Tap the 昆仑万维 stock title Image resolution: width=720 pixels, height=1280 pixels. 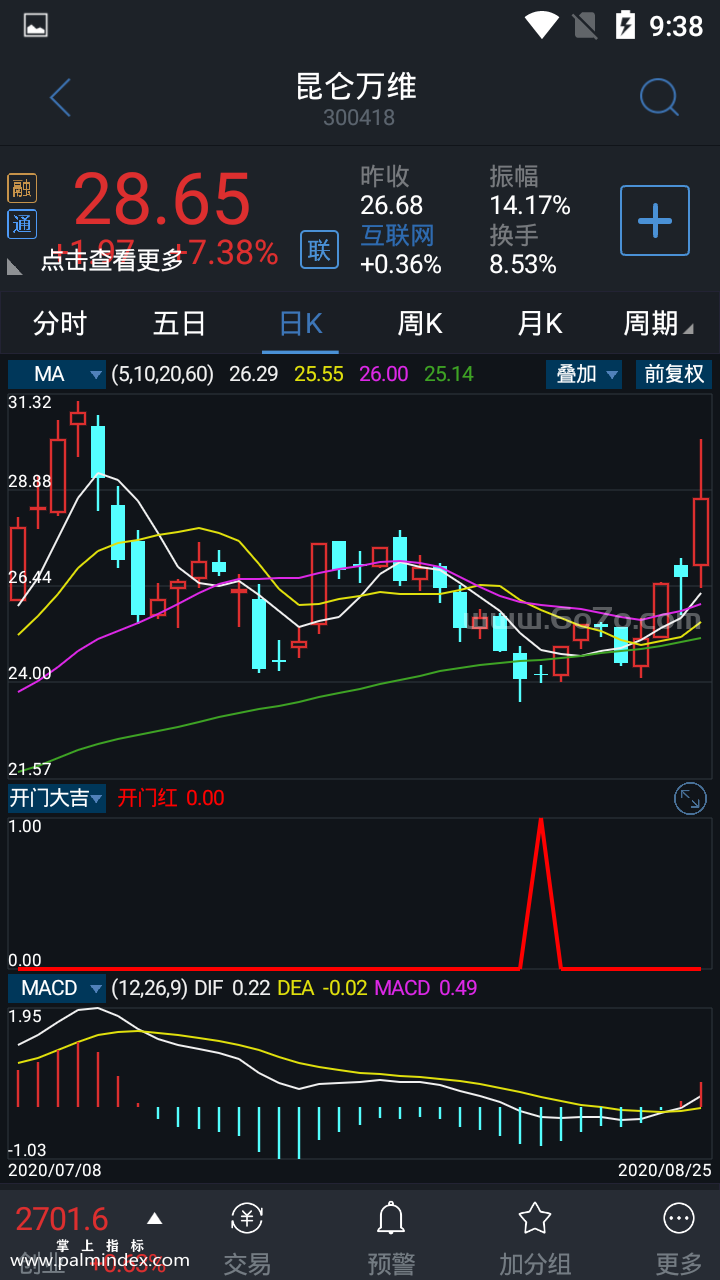click(357, 86)
